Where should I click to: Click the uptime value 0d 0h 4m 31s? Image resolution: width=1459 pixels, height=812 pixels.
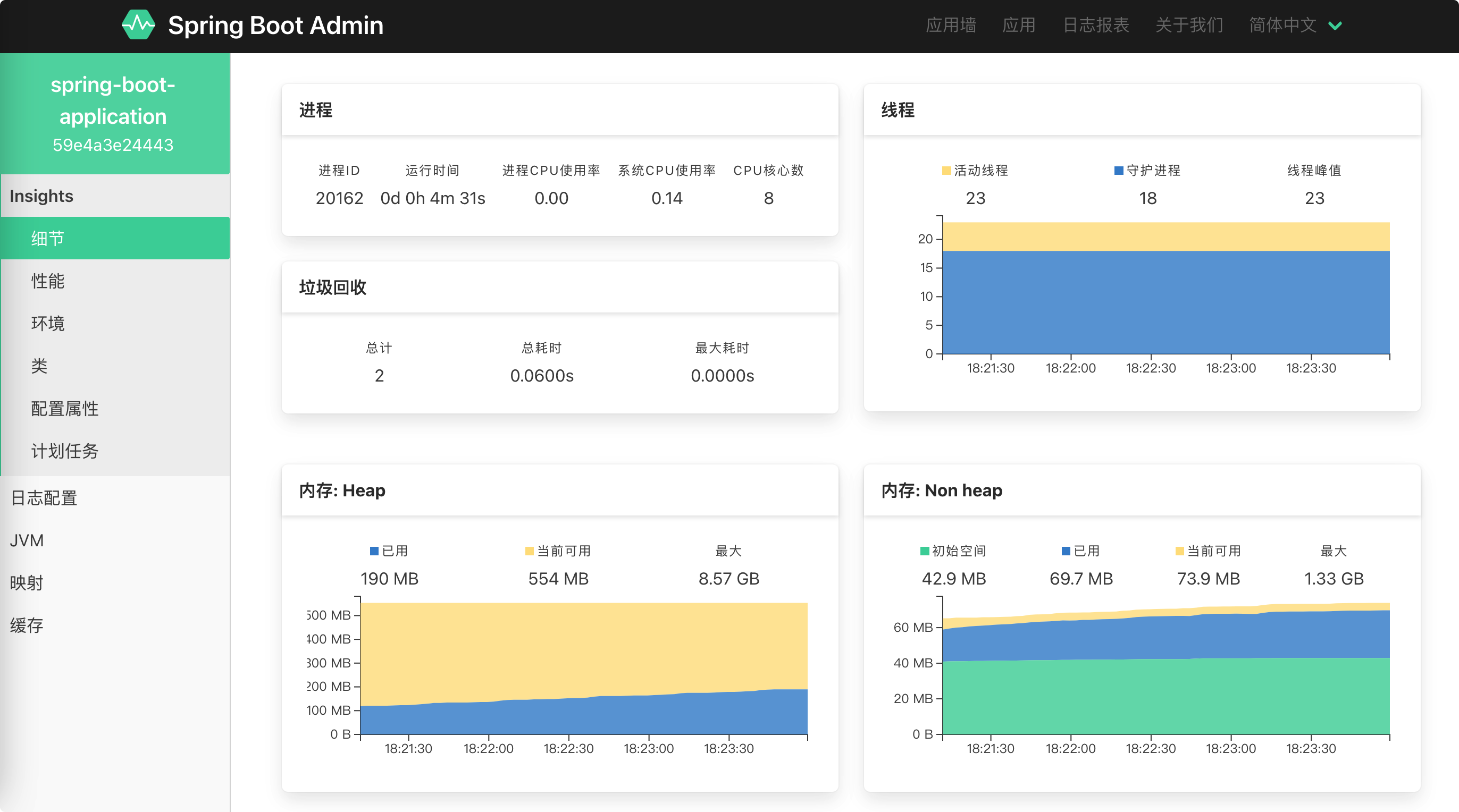(x=433, y=198)
